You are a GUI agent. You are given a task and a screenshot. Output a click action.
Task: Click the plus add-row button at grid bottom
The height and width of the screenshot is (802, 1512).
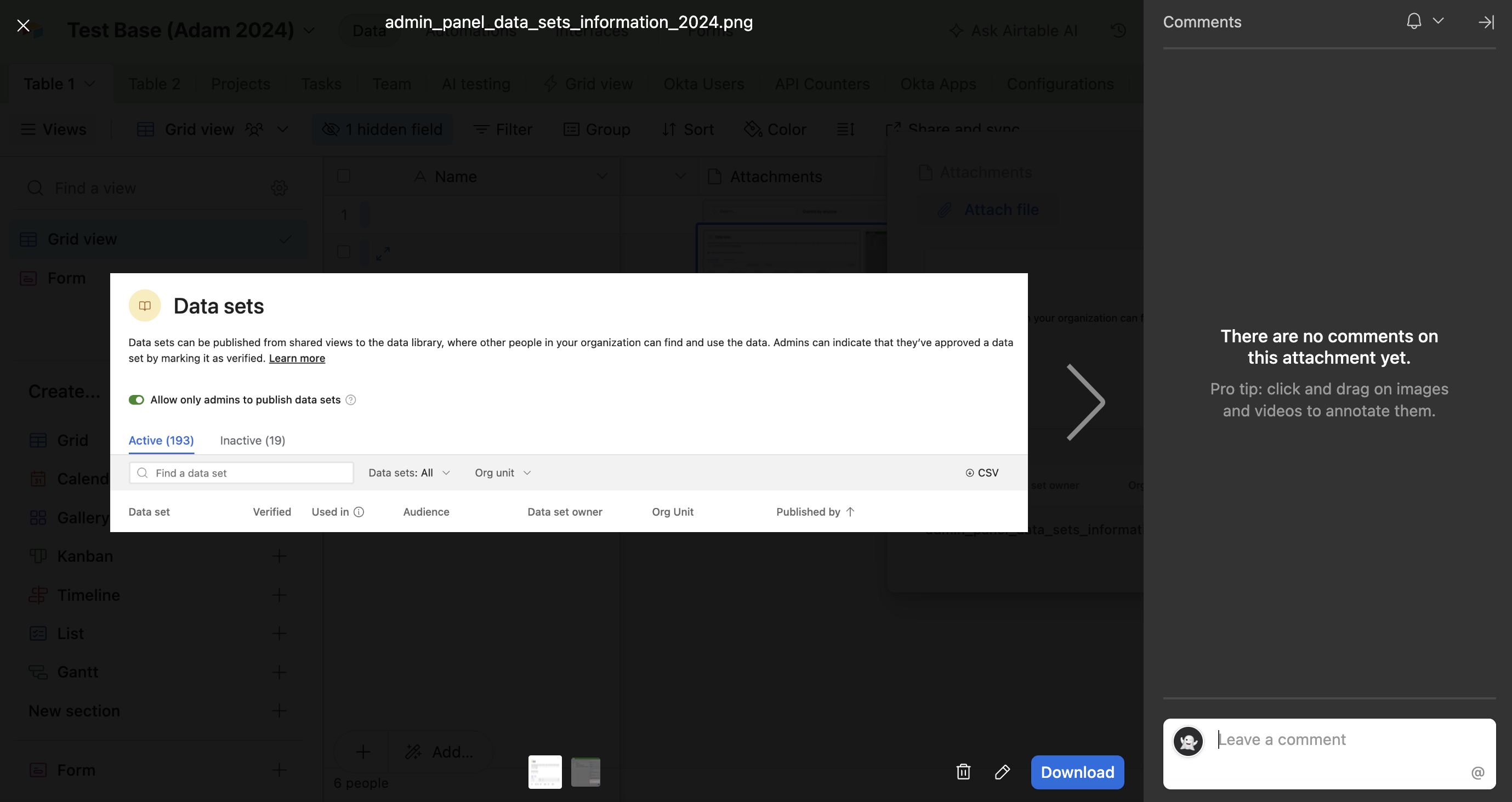tap(363, 752)
